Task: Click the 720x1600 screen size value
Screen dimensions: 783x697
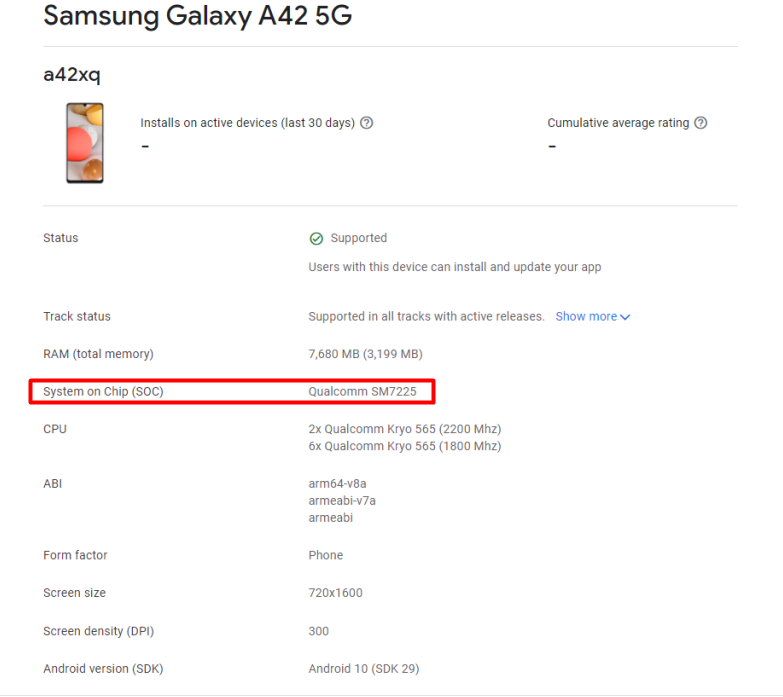Action: coord(335,593)
